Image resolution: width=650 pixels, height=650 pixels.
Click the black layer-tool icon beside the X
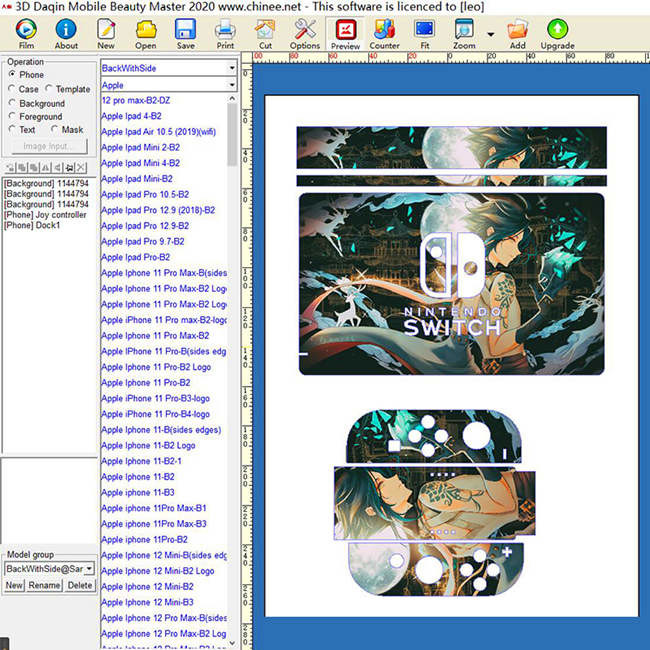point(70,167)
